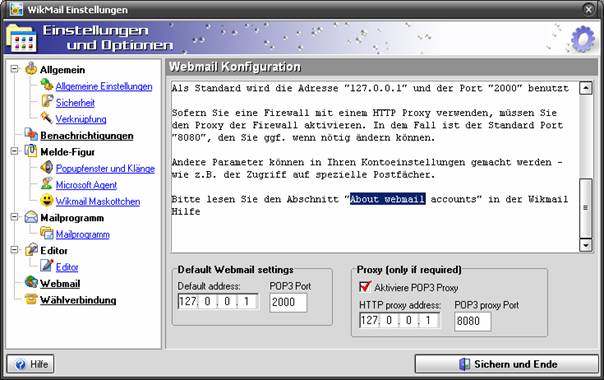Click the Editor child pencil icon
Screen dimensions: 604x380
(x=47, y=266)
